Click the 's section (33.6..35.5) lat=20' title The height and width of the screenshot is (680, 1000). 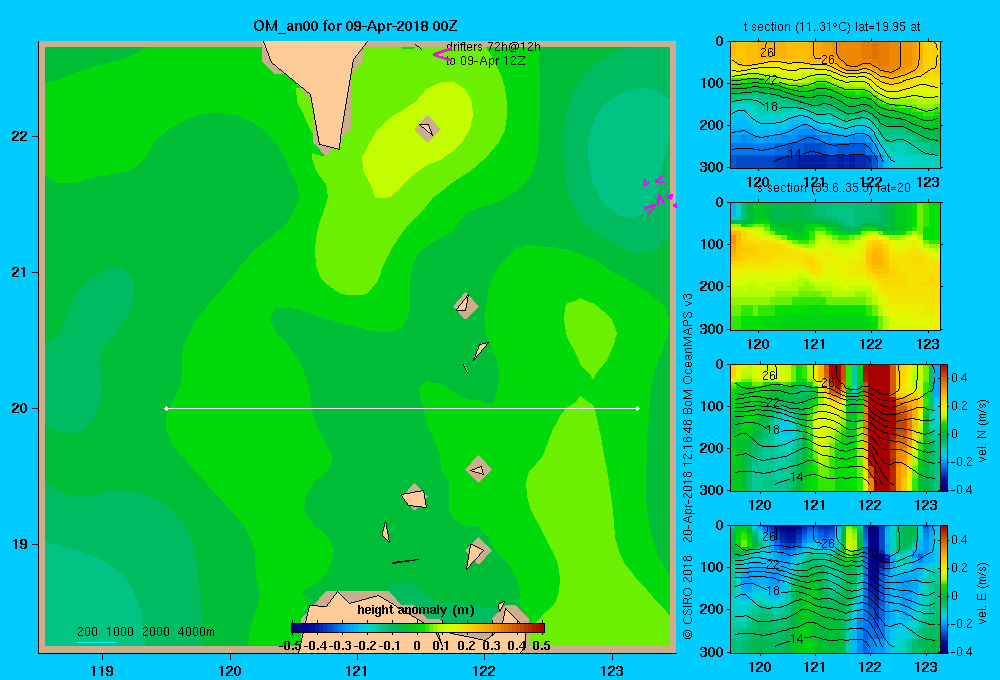834,188
